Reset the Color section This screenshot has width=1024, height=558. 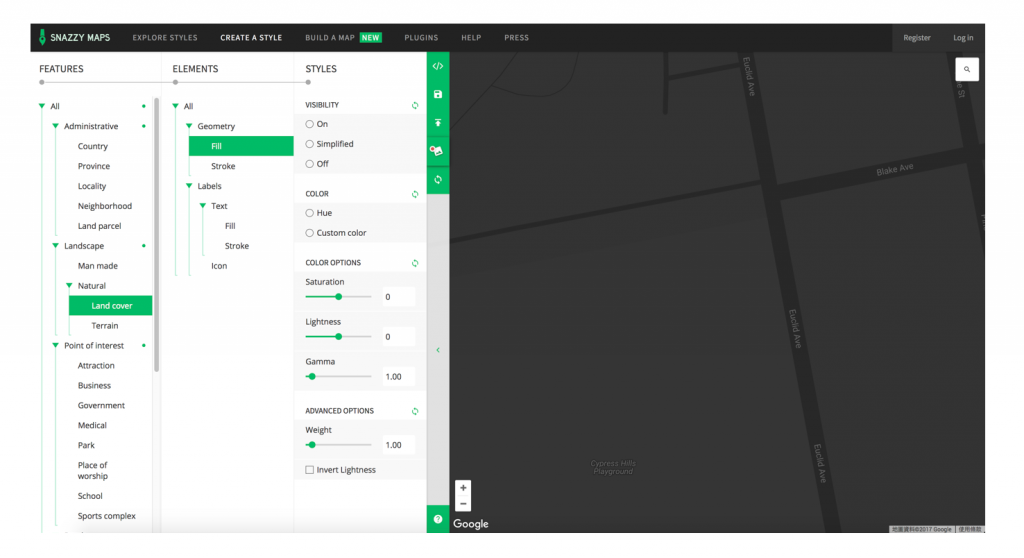(415, 194)
